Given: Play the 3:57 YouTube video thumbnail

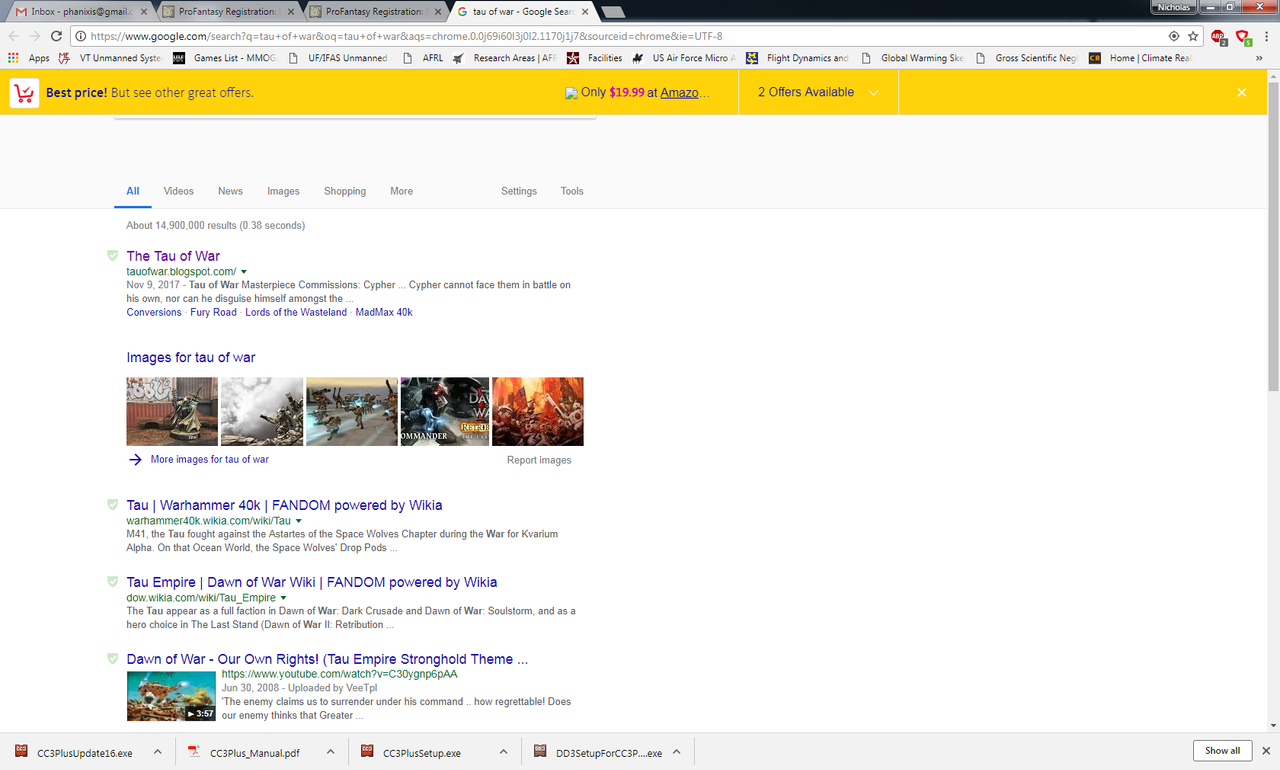Looking at the screenshot, I should pos(171,695).
